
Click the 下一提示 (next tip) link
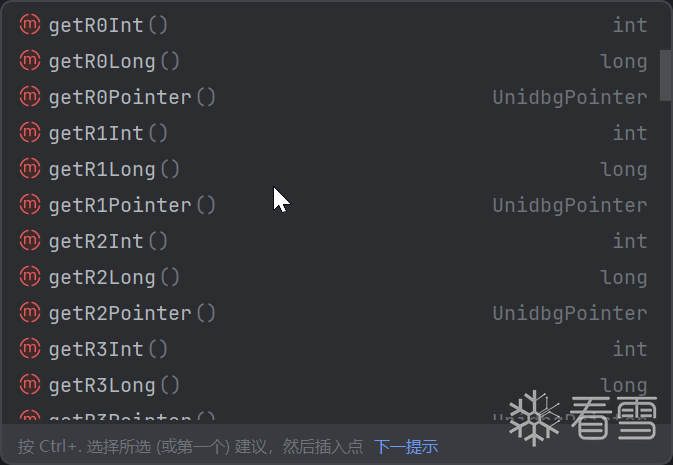[x=406, y=446]
